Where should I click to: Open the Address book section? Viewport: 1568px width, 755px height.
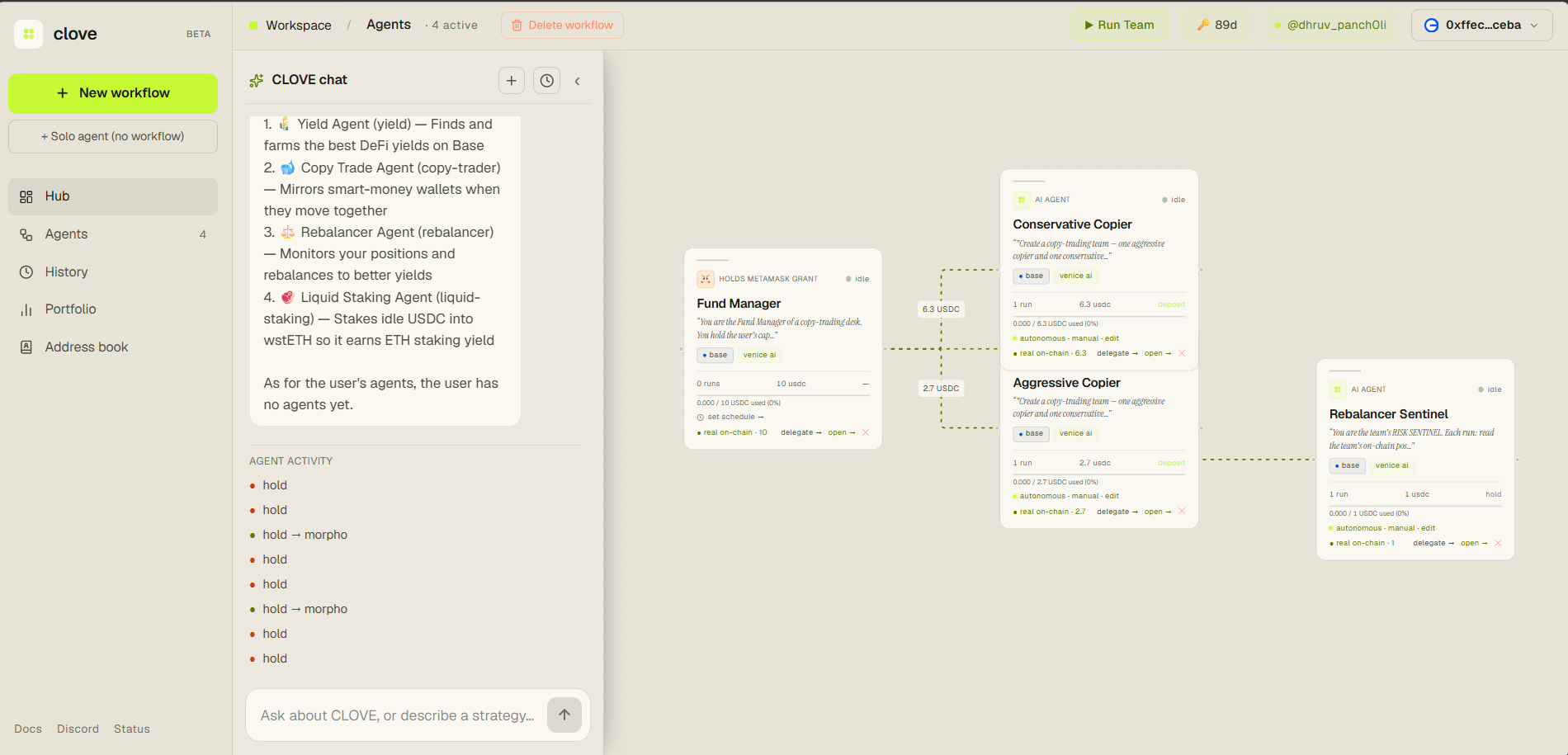[113, 347]
